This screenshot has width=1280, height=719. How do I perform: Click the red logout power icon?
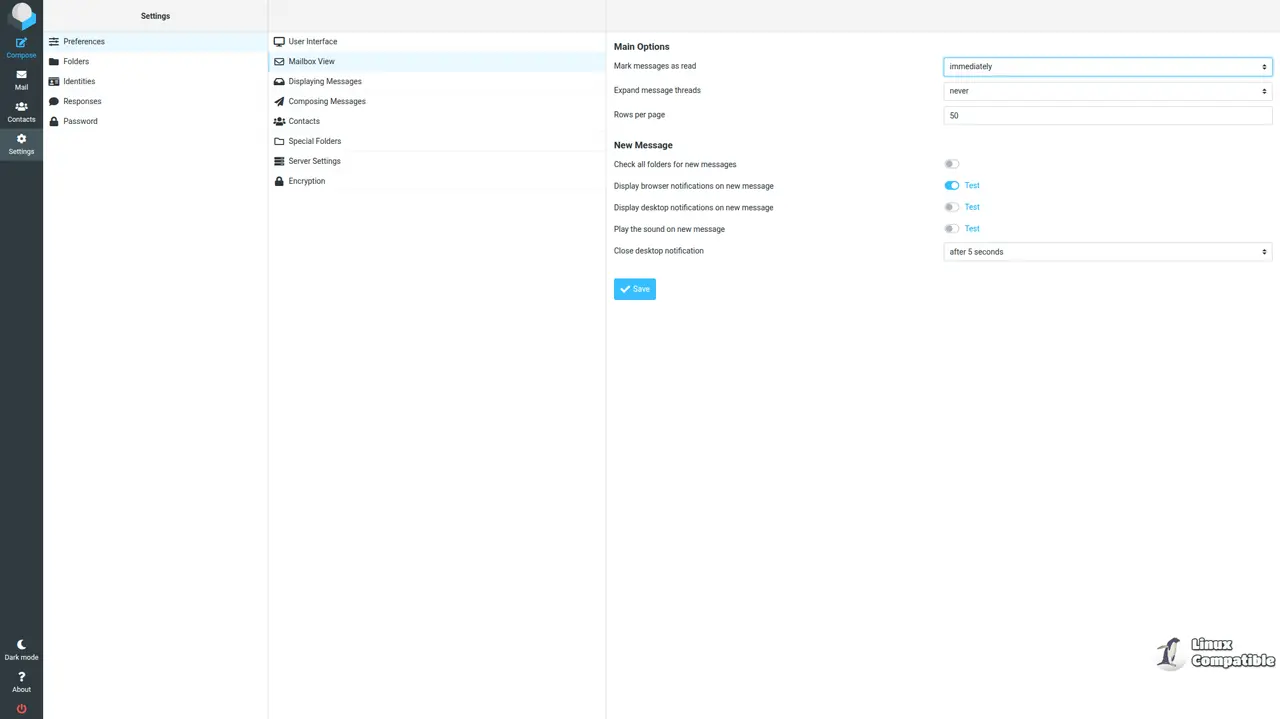click(x=21, y=709)
